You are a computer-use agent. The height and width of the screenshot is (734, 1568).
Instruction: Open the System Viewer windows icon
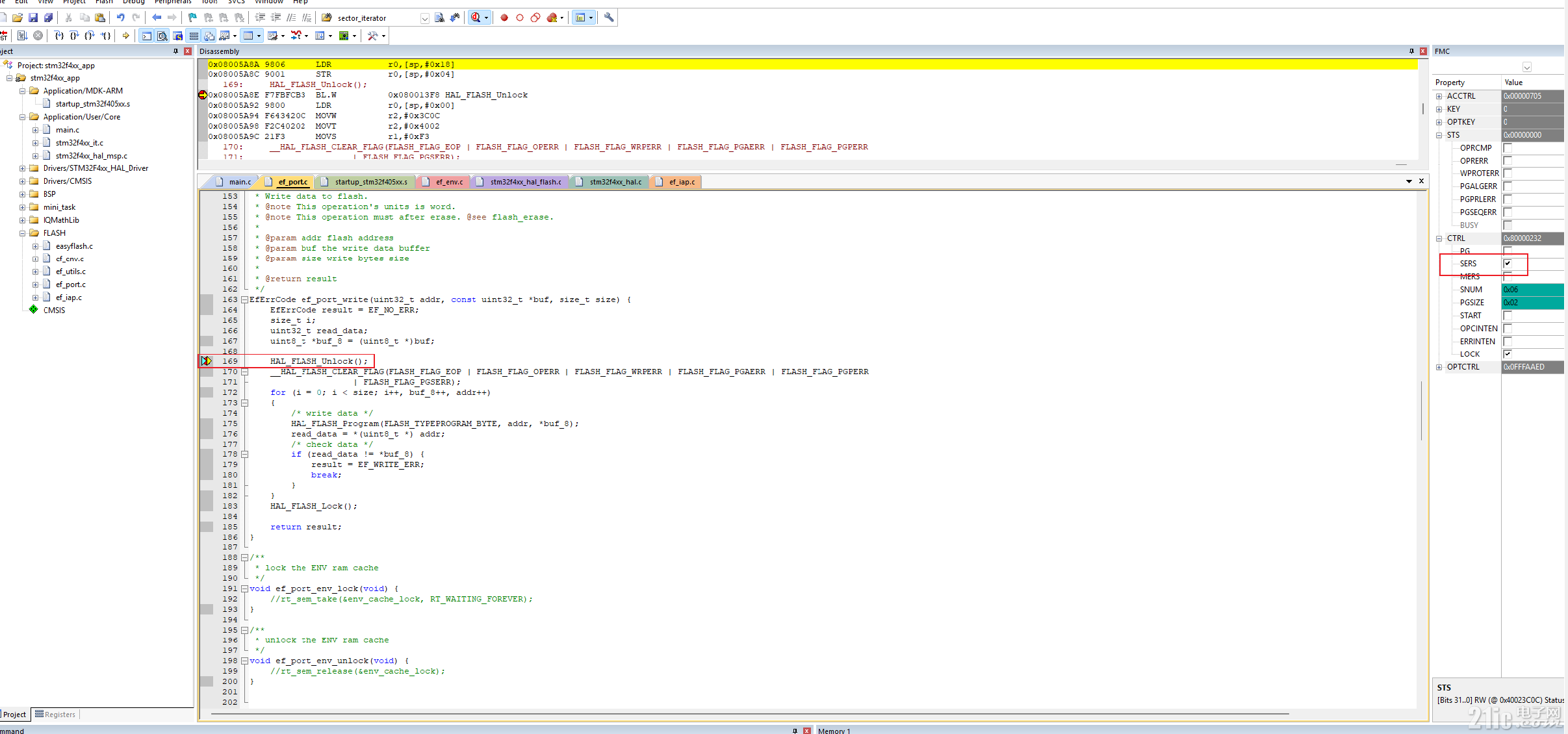[x=344, y=36]
